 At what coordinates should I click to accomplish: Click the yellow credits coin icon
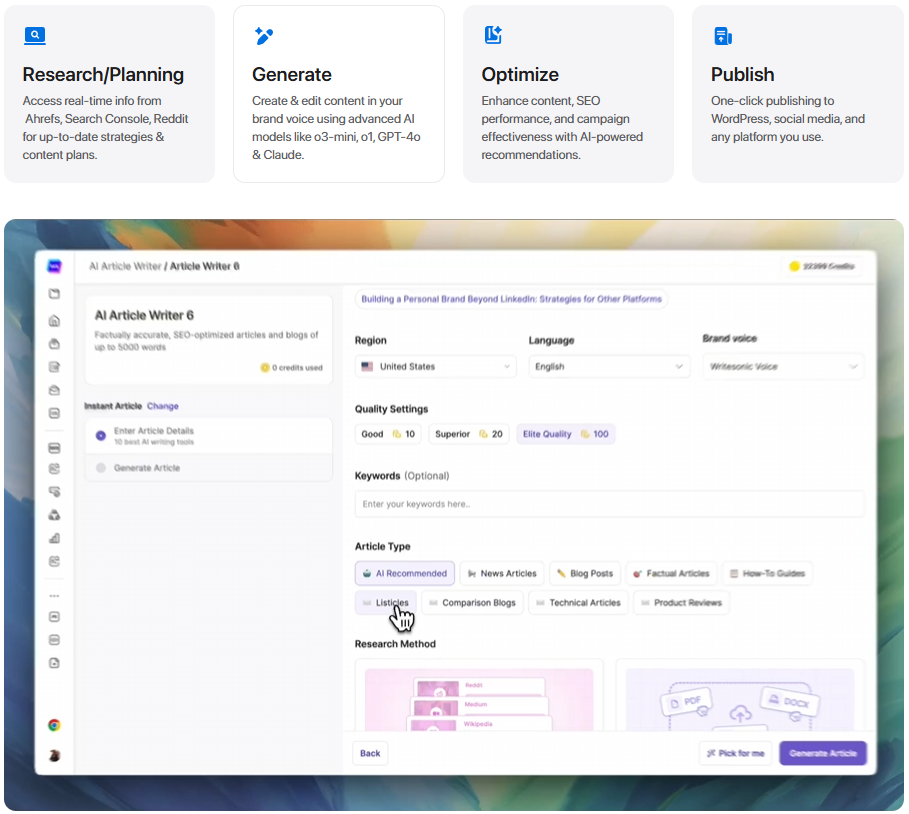(x=794, y=266)
